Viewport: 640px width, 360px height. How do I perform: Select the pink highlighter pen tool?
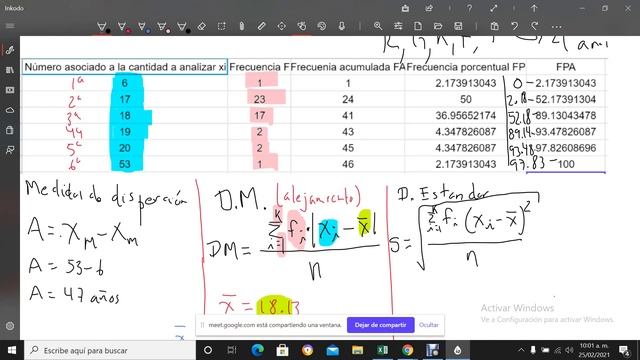(x=162, y=27)
